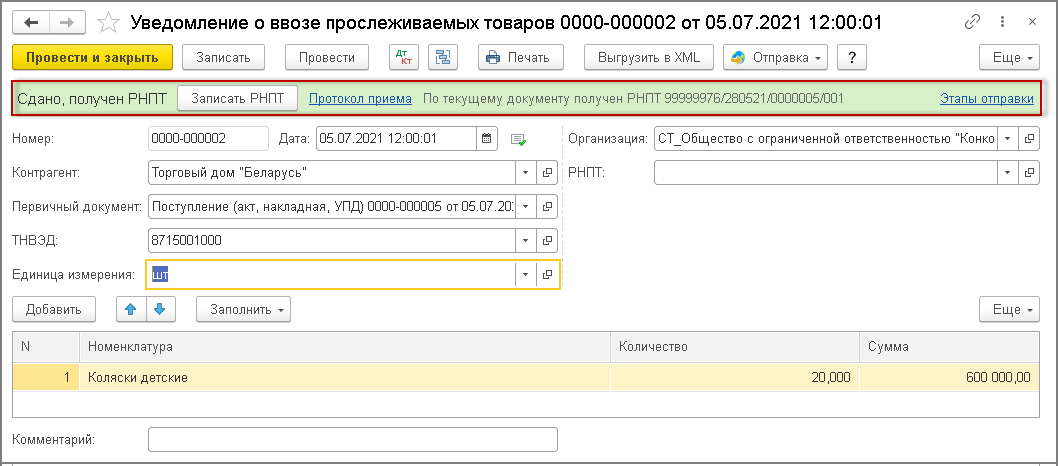Click the help question mark button
1058x466 pixels.
pyautogui.click(x=852, y=57)
